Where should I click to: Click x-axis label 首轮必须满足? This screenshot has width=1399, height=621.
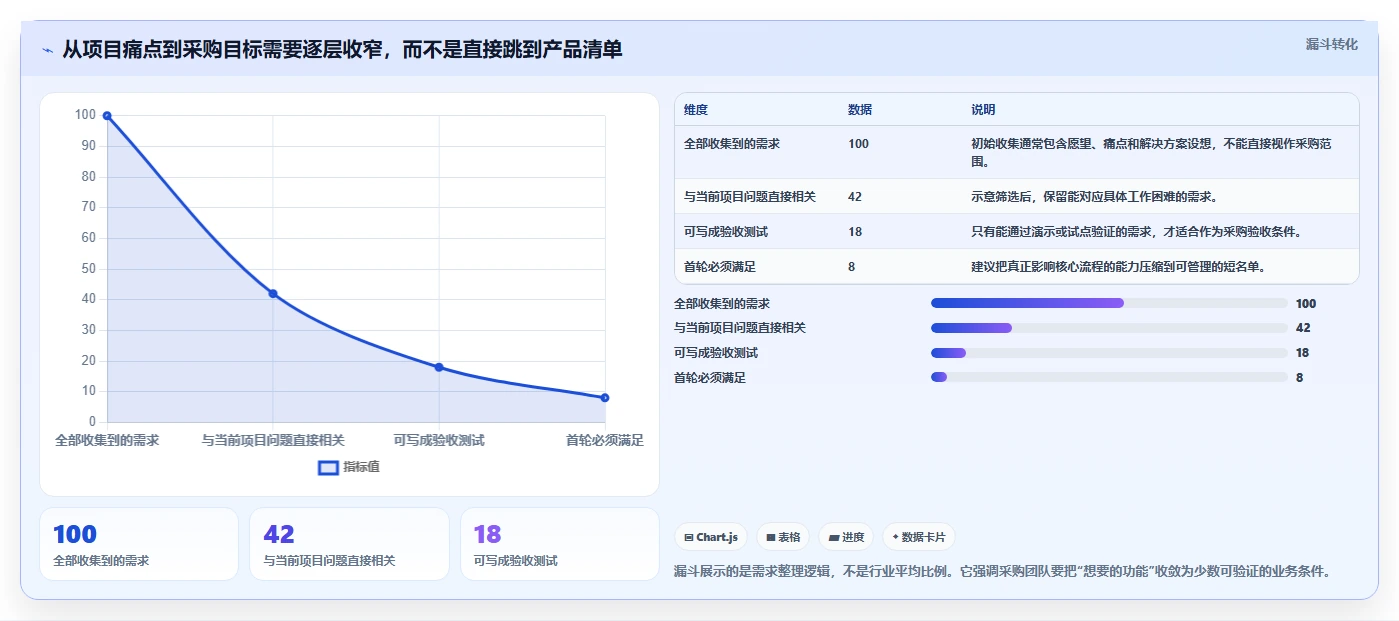[604, 440]
